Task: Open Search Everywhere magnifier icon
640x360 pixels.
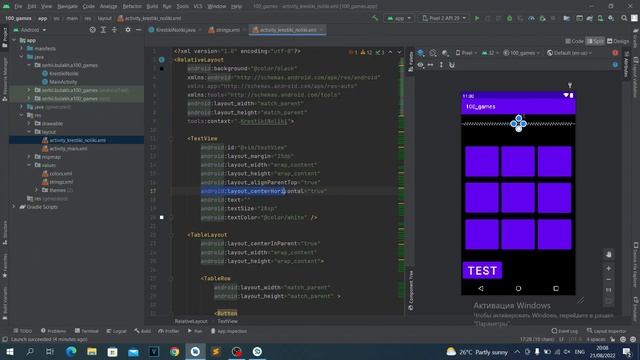Action: (624, 18)
